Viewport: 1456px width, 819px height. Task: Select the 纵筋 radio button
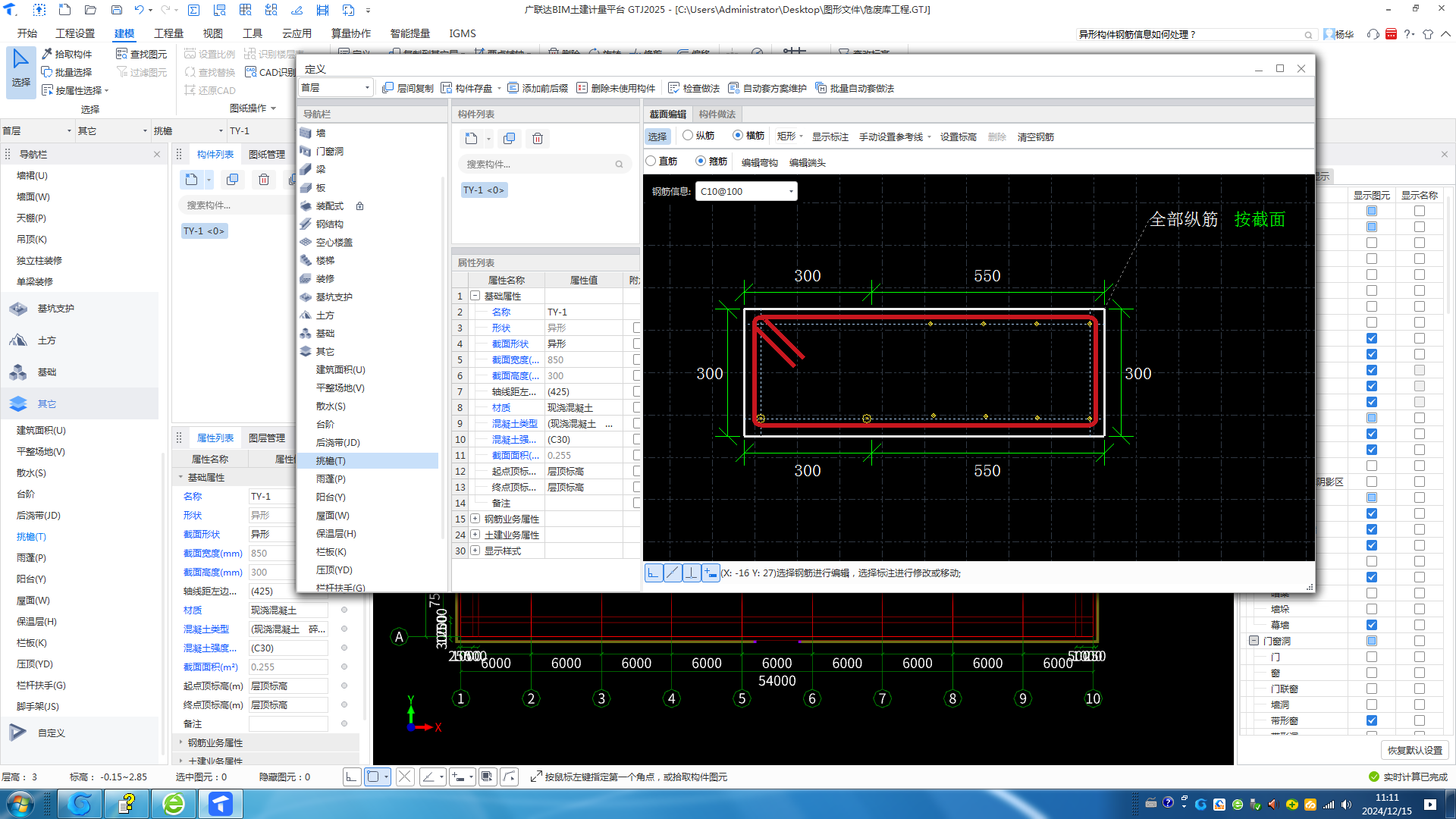(x=688, y=135)
